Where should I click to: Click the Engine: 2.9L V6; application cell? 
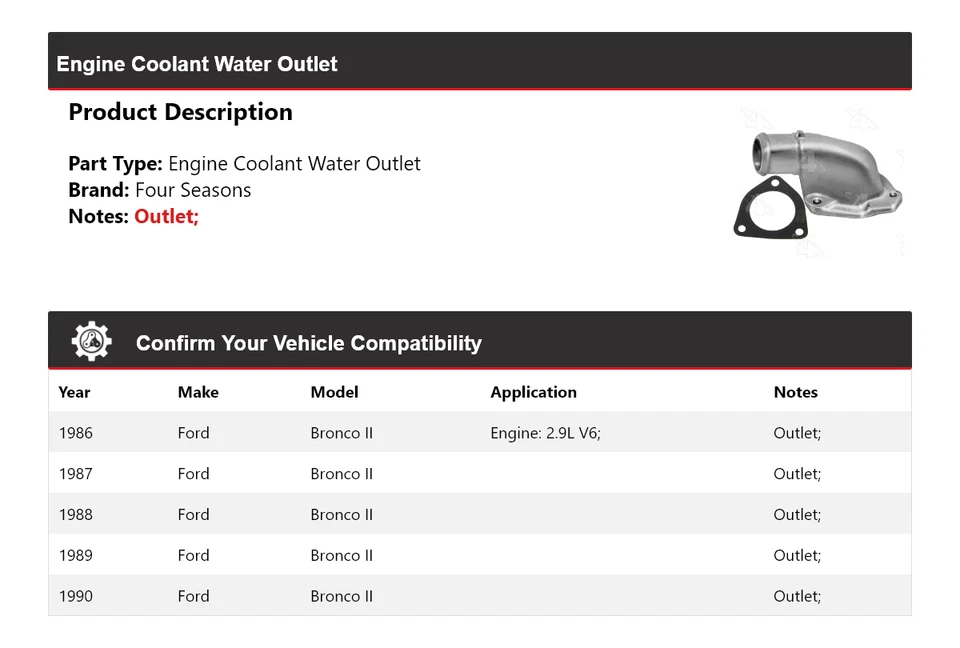point(545,433)
